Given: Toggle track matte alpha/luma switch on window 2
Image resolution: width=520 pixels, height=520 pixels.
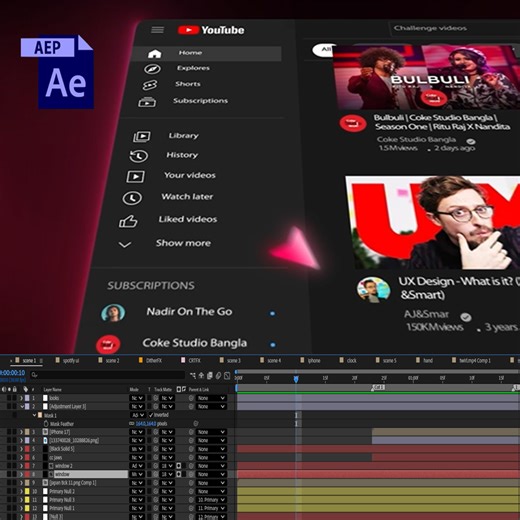Looking at the screenshot, I should [x=179, y=466].
